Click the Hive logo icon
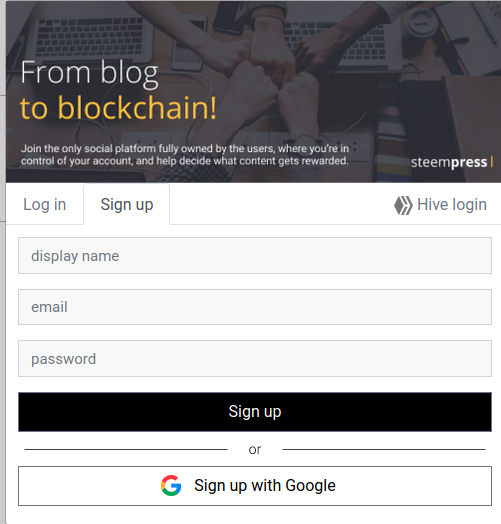This screenshot has width=501, height=524. pyautogui.click(x=403, y=205)
